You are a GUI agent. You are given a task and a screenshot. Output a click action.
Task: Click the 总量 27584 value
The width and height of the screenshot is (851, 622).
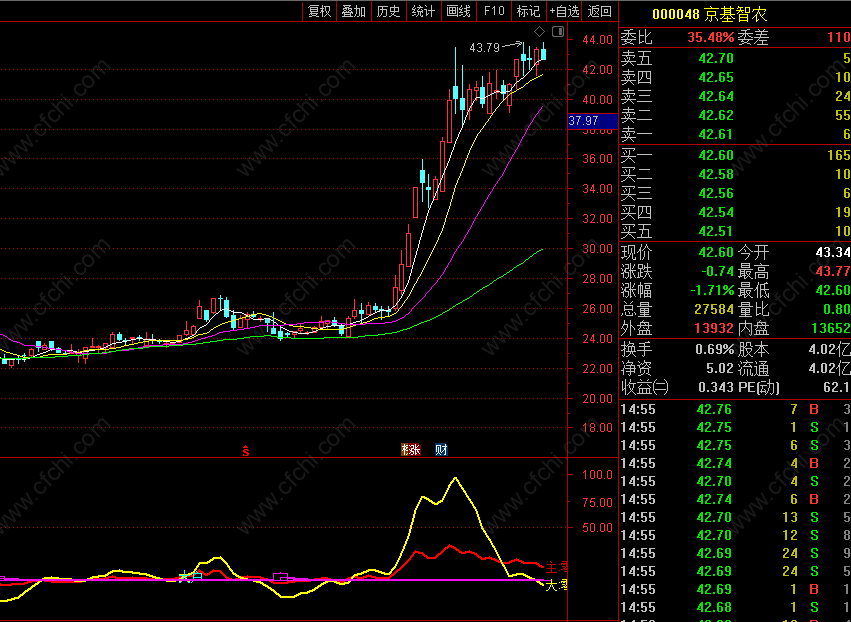(715, 309)
